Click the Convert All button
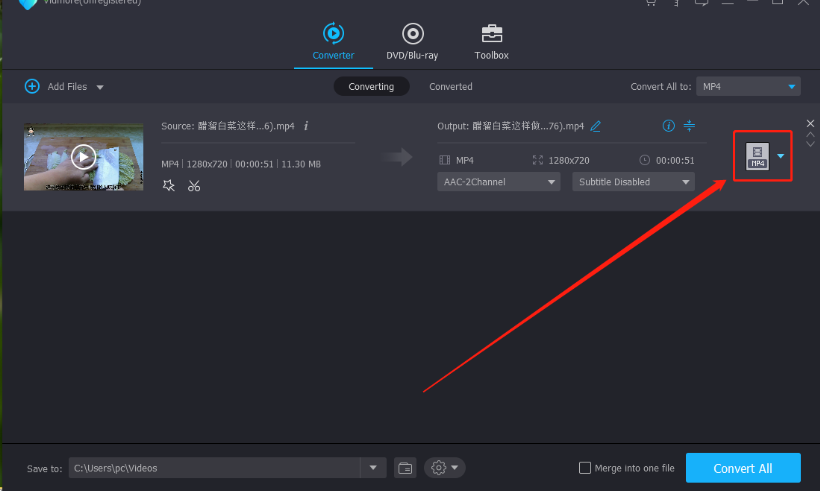This screenshot has height=491, width=820. [743, 468]
